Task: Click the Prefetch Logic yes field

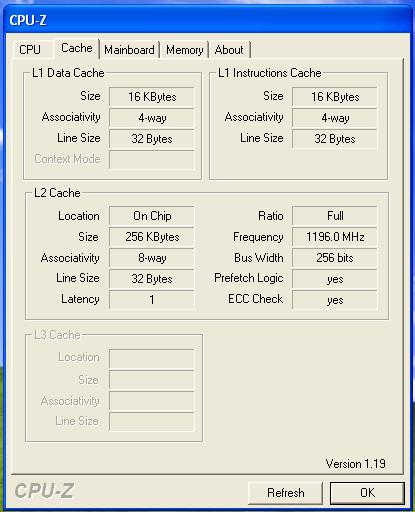Action: tap(335, 279)
